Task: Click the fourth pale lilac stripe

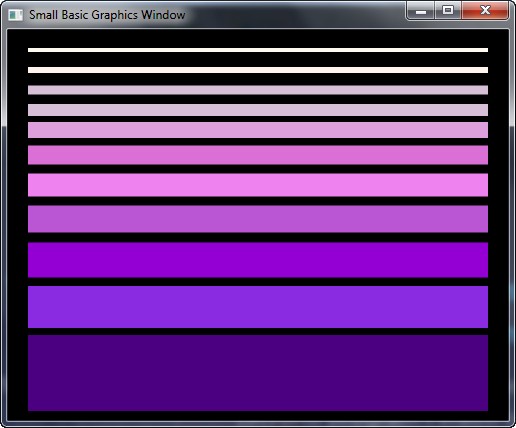Action: (x=258, y=110)
